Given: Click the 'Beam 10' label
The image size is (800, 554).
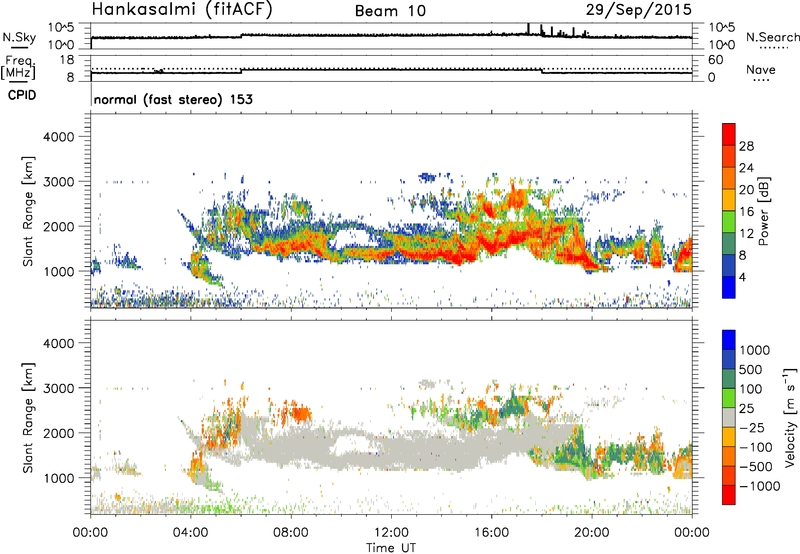Looking at the screenshot, I should click(390, 11).
